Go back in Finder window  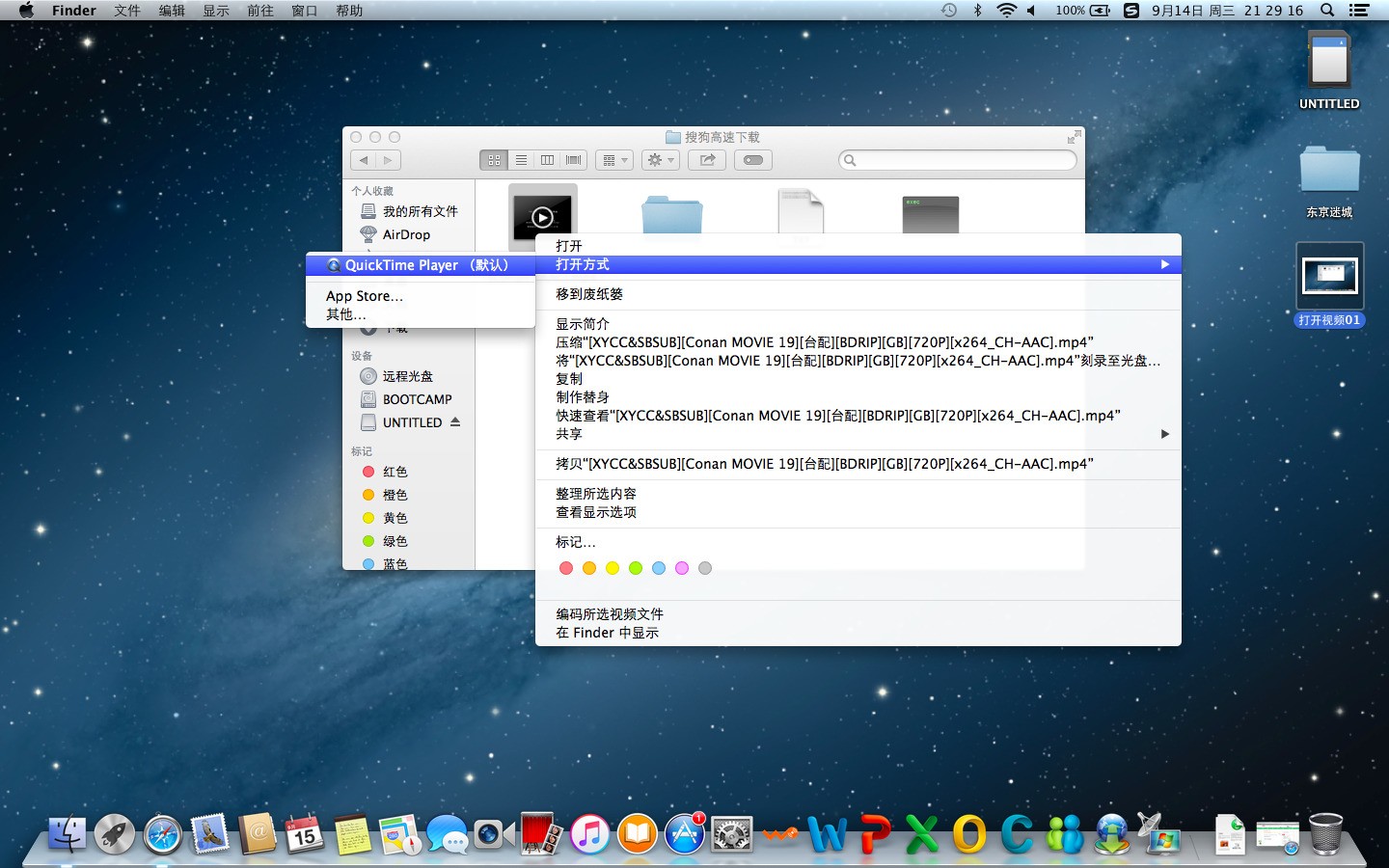click(x=363, y=160)
